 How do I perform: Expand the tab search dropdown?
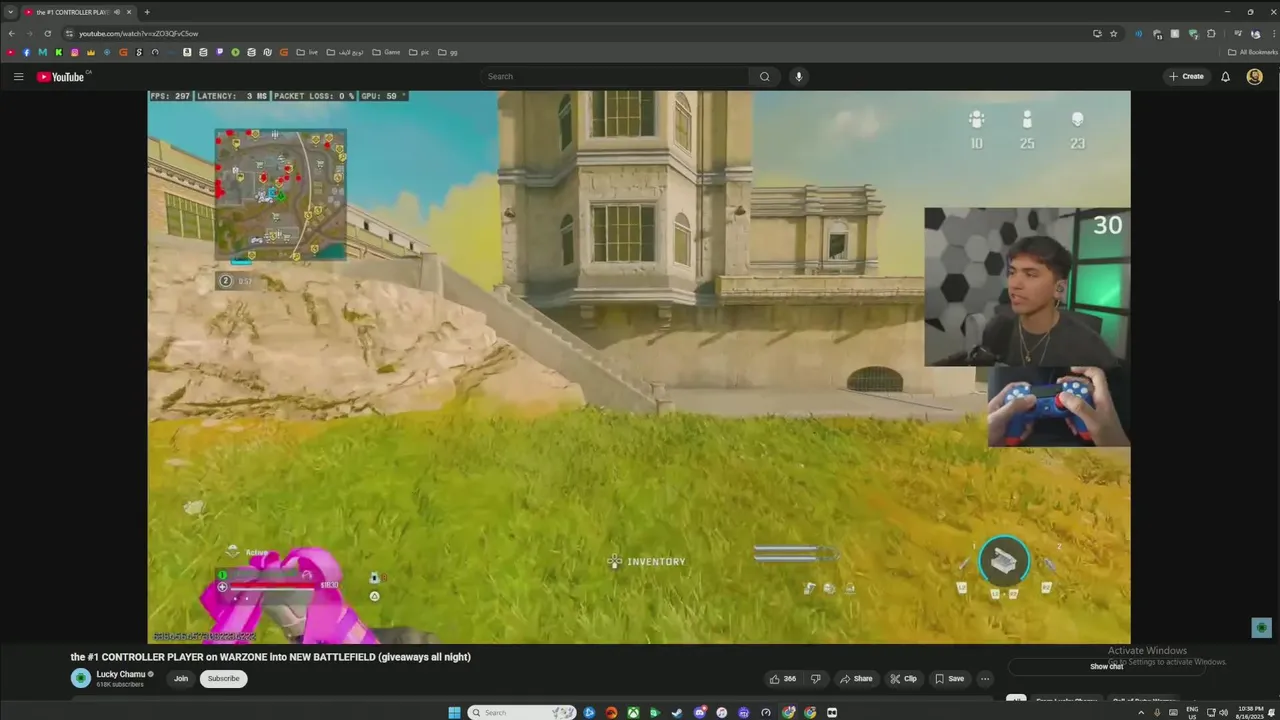pyautogui.click(x=10, y=12)
